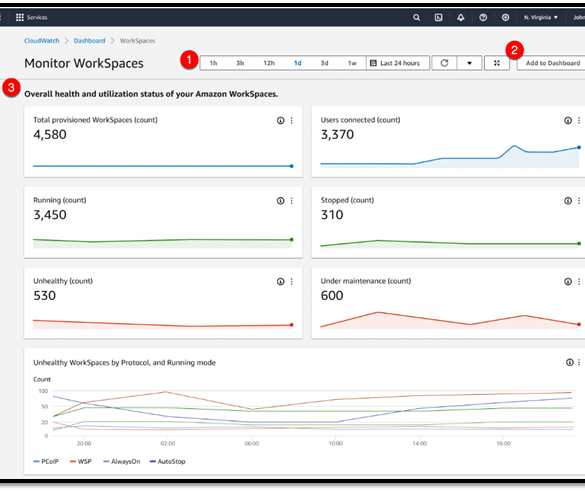Open options menu for Total provisioned WorkSpaces

click(x=292, y=120)
